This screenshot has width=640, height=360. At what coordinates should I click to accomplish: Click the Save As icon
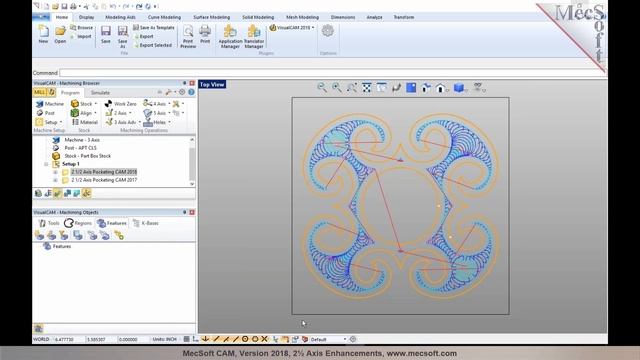(x=122, y=36)
